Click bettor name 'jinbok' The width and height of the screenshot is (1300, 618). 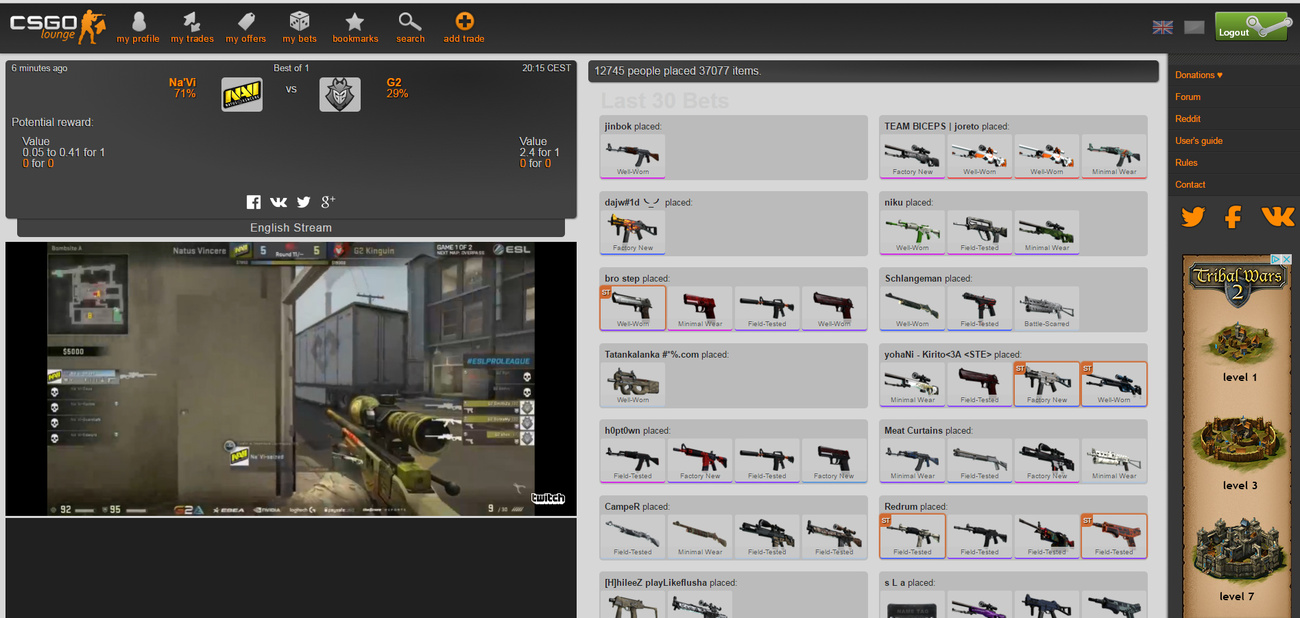coord(619,127)
